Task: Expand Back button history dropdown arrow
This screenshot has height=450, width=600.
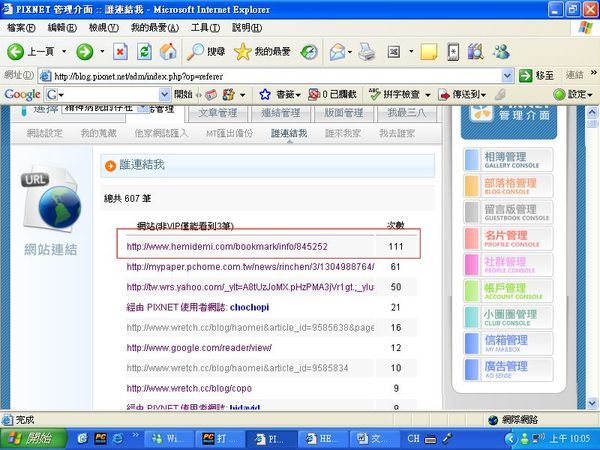Action: (64, 51)
